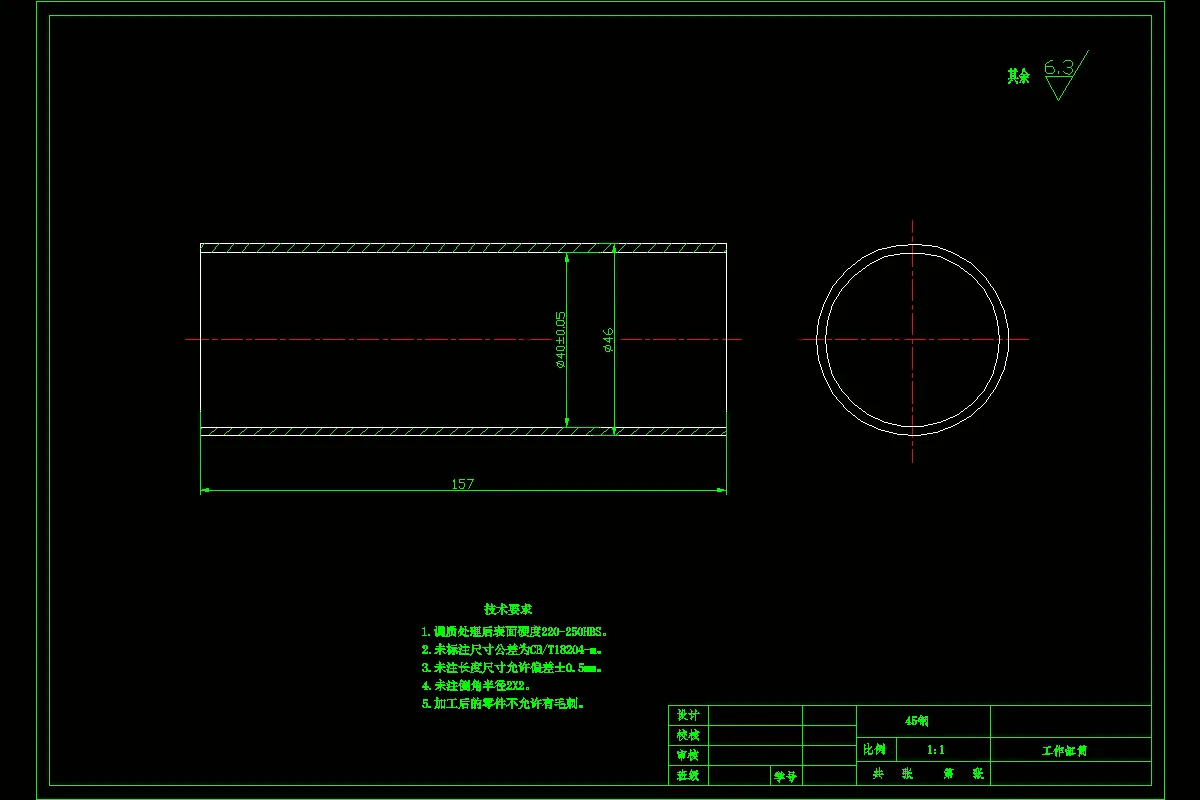Select the 技术要求 heading

point(508,609)
